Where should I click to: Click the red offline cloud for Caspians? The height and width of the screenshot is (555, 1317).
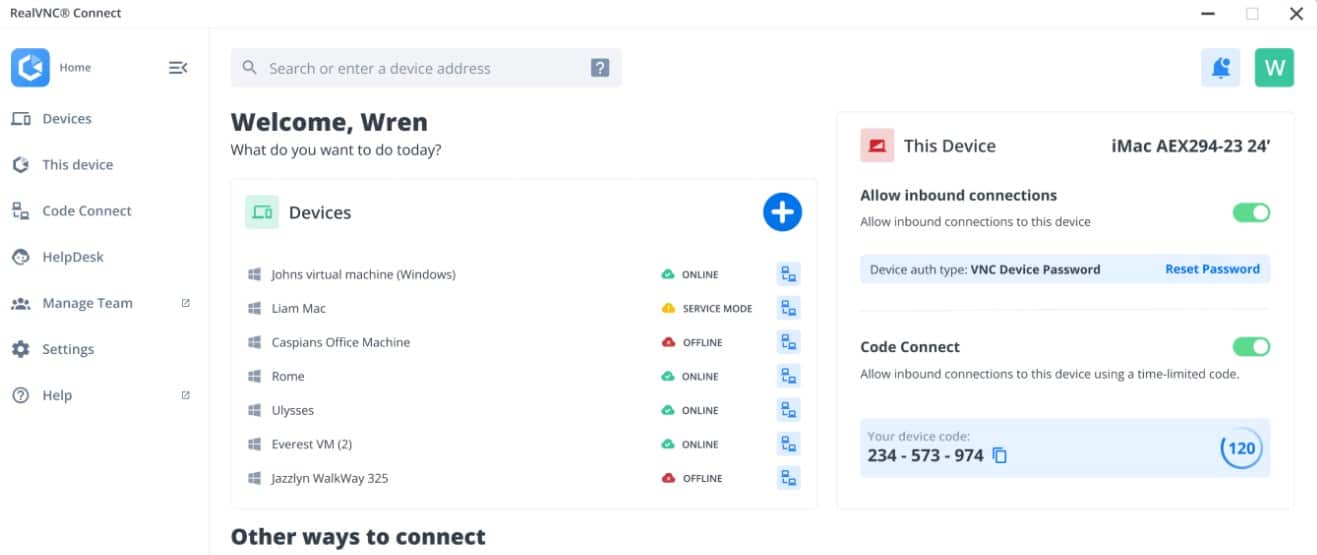click(x=668, y=342)
